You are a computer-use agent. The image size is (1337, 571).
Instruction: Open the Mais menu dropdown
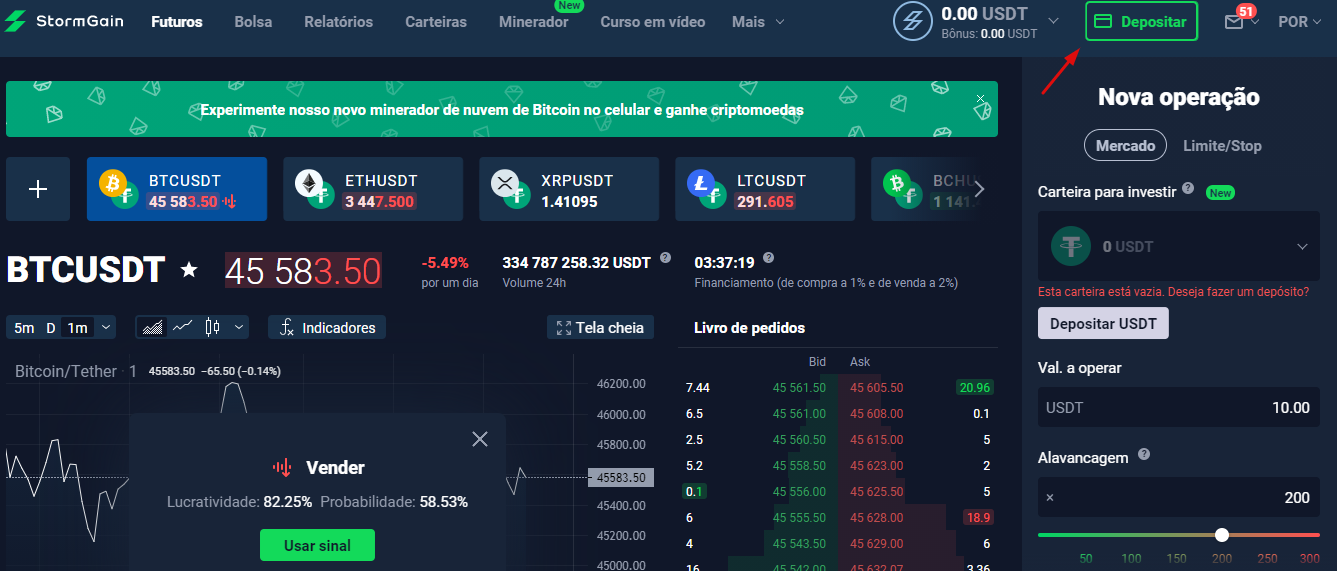(x=758, y=21)
